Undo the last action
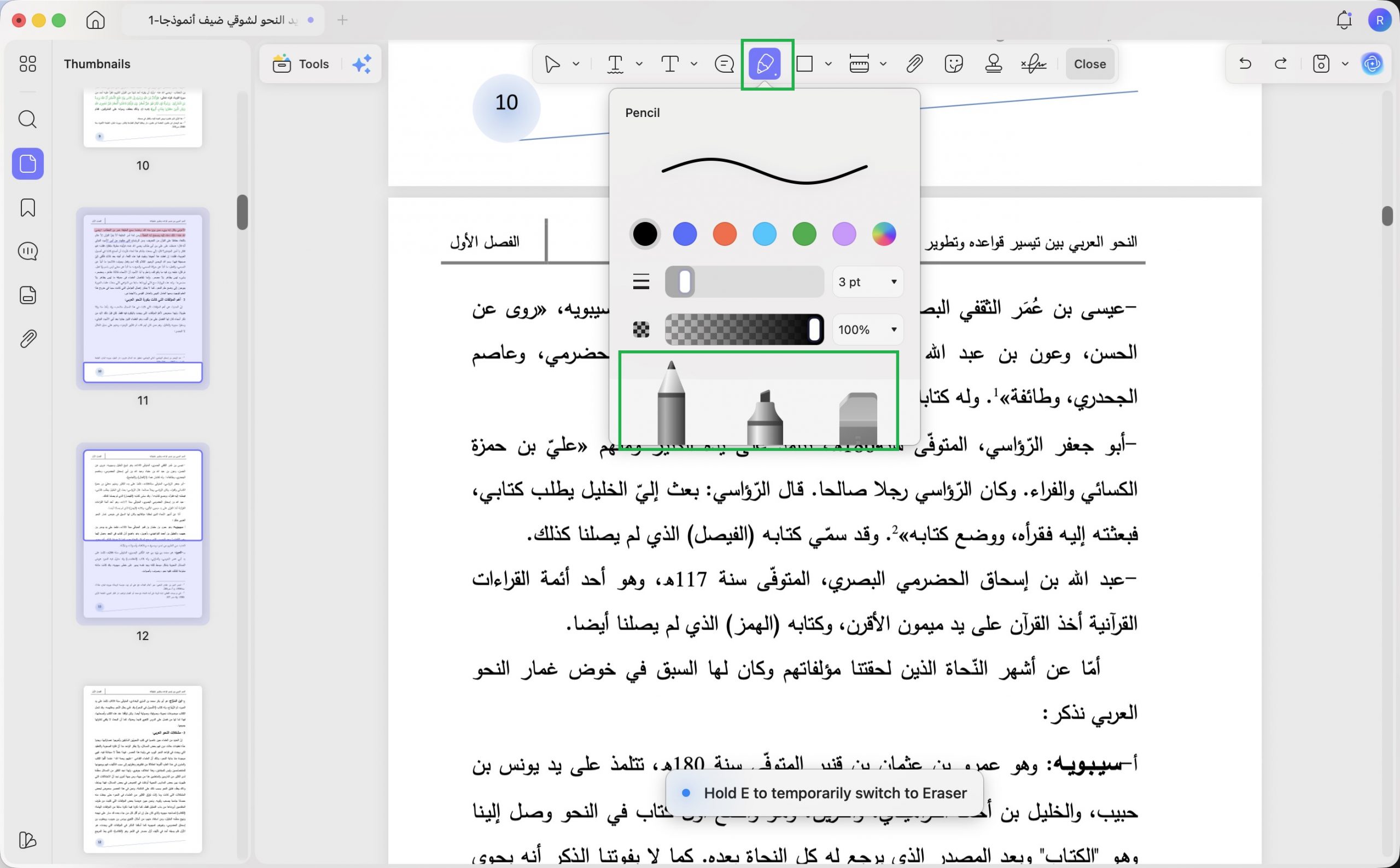Viewport: 1400px width, 868px height. click(x=1245, y=64)
